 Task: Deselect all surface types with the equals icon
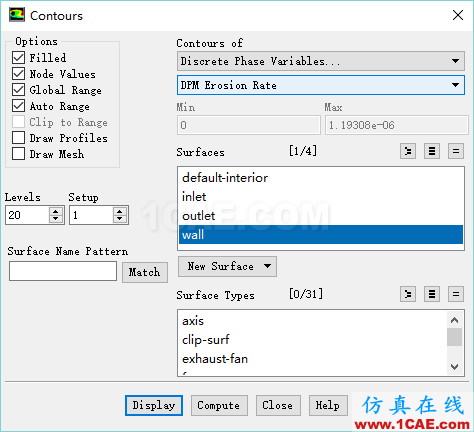(x=456, y=294)
